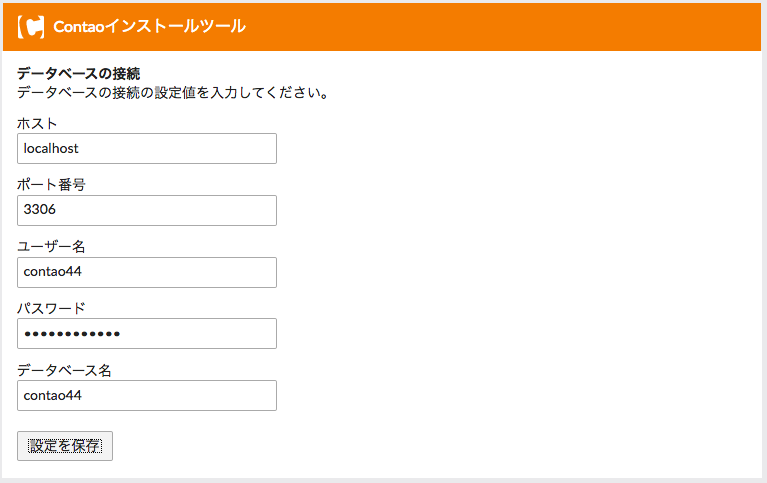This screenshot has width=767, height=483.
Task: Click the ポート番号 label
Action: (51, 184)
